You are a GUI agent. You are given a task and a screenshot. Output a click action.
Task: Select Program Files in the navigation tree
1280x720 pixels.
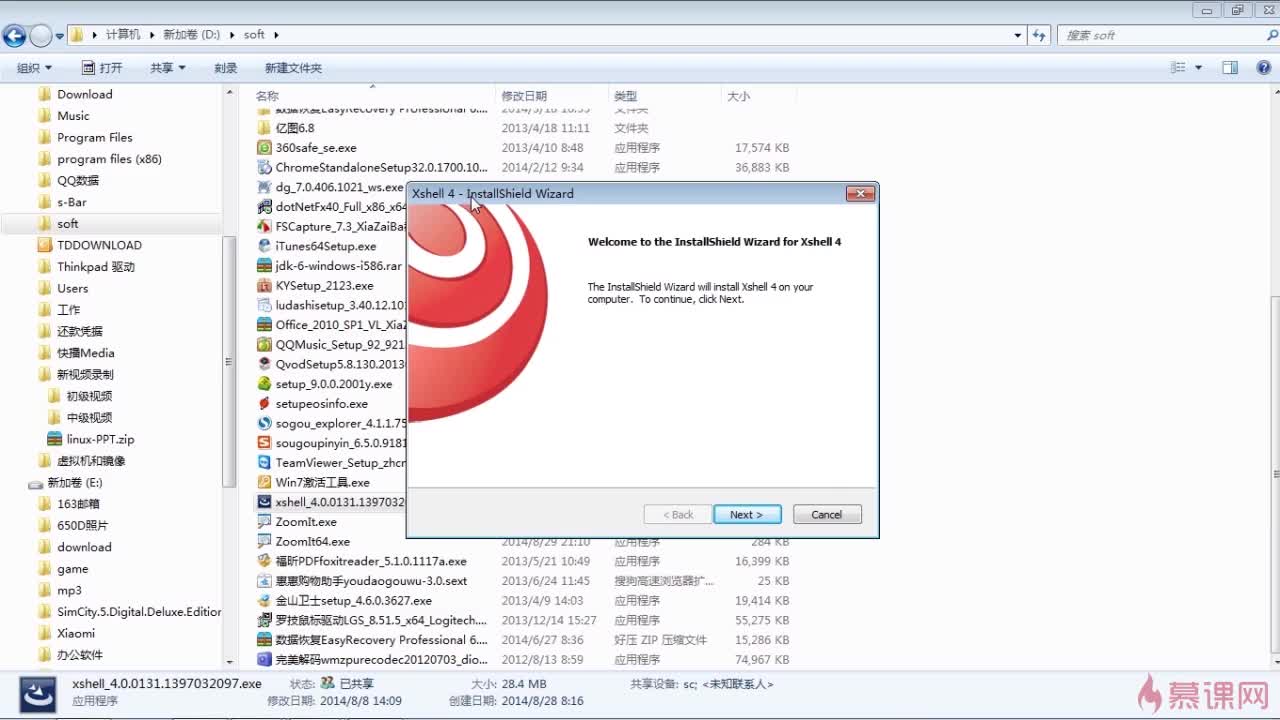tap(94, 137)
